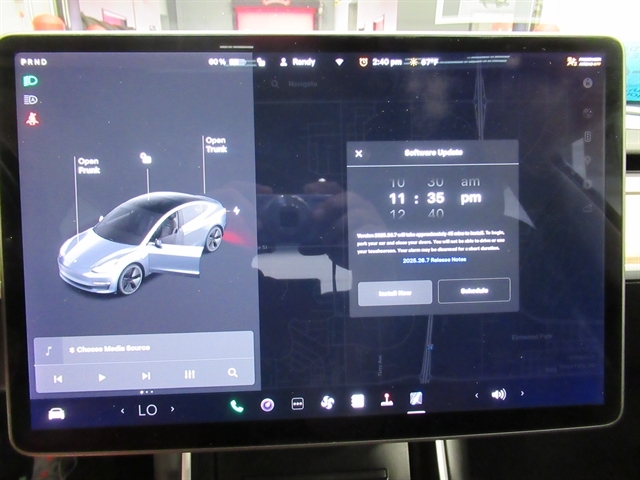Tap the alarm clock update icon
This screenshot has height=480, width=640.
point(363,62)
